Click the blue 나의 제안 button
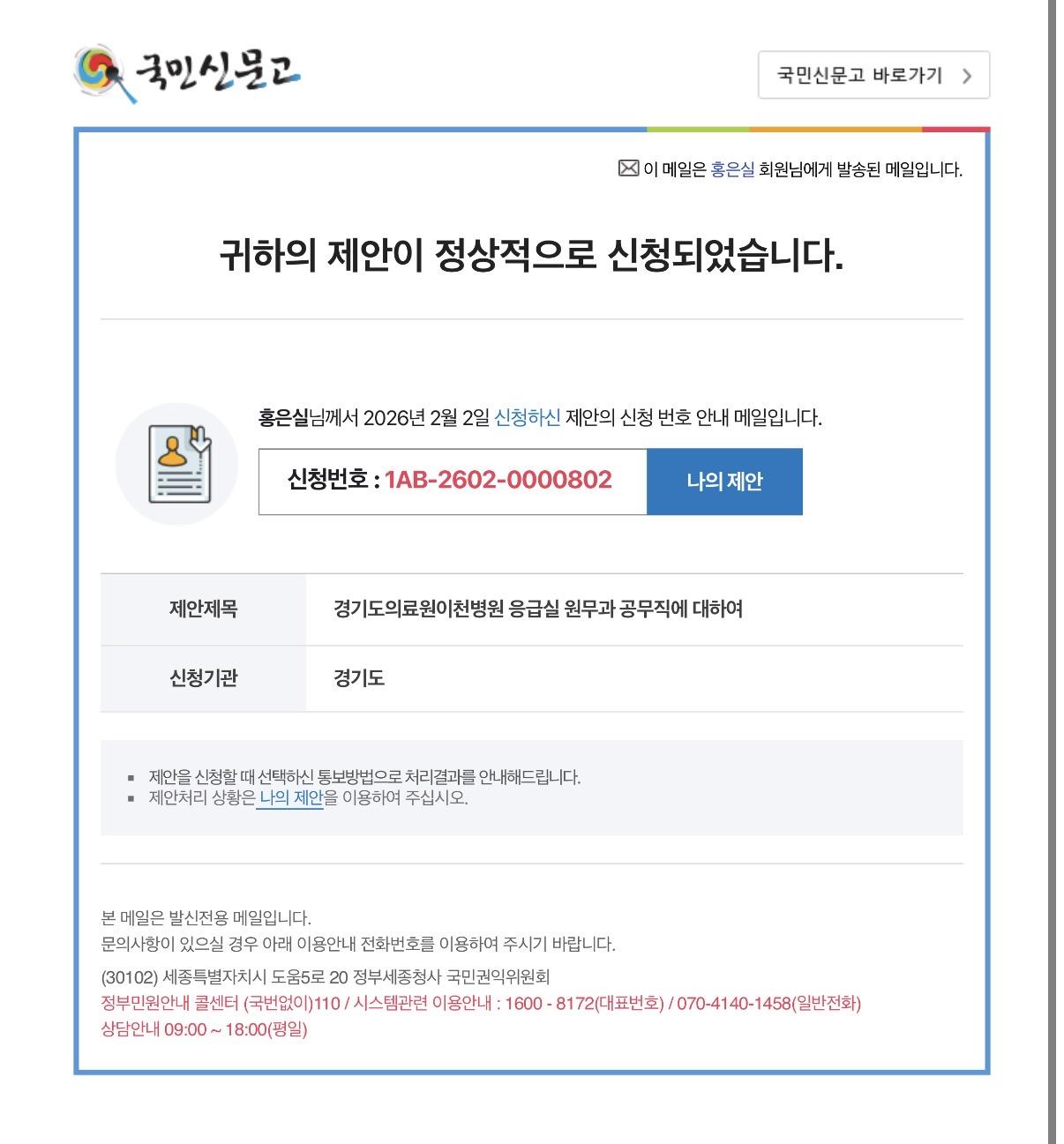 pyautogui.click(x=724, y=482)
